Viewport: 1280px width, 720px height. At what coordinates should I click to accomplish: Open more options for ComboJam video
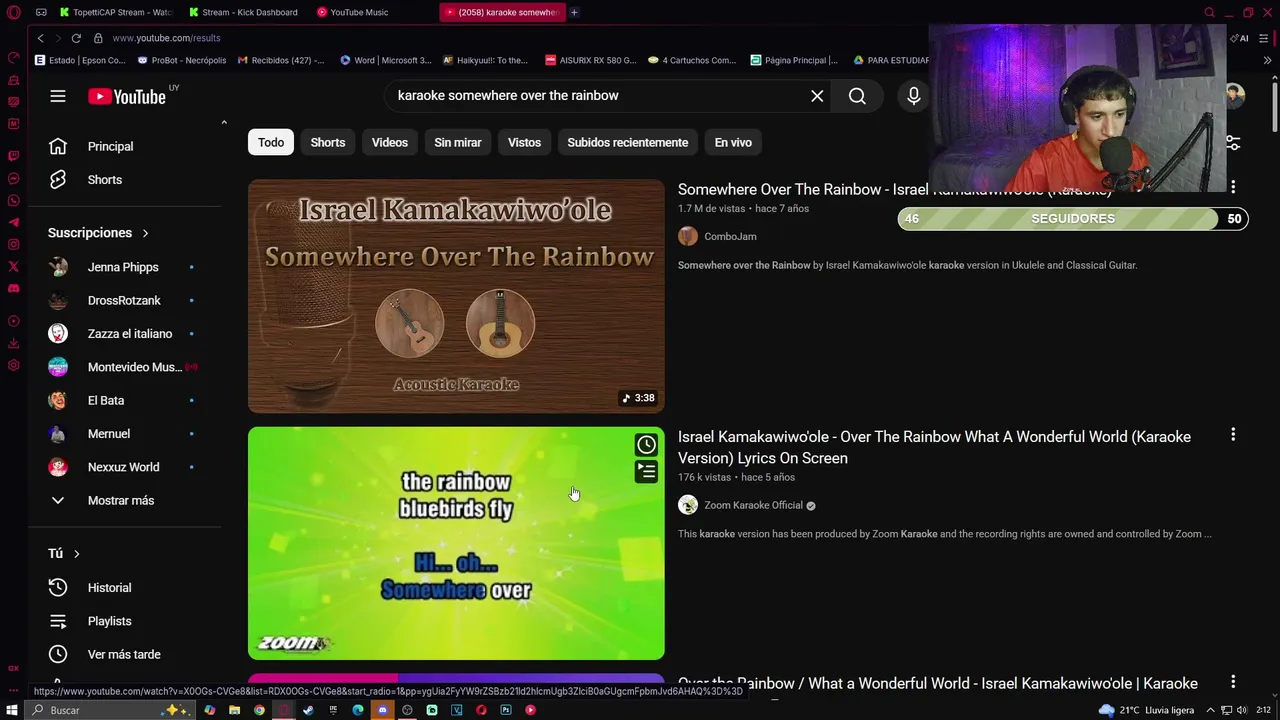1233,187
